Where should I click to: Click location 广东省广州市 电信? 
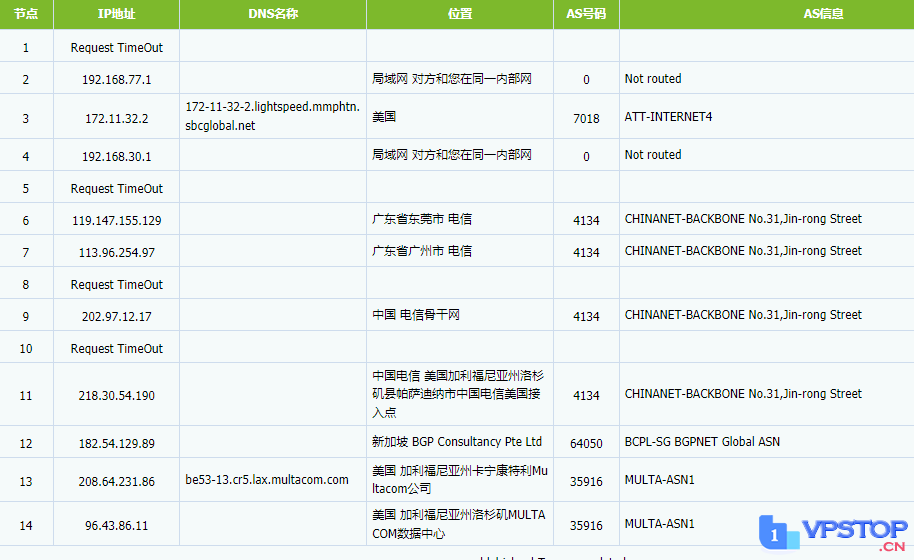[422, 251]
